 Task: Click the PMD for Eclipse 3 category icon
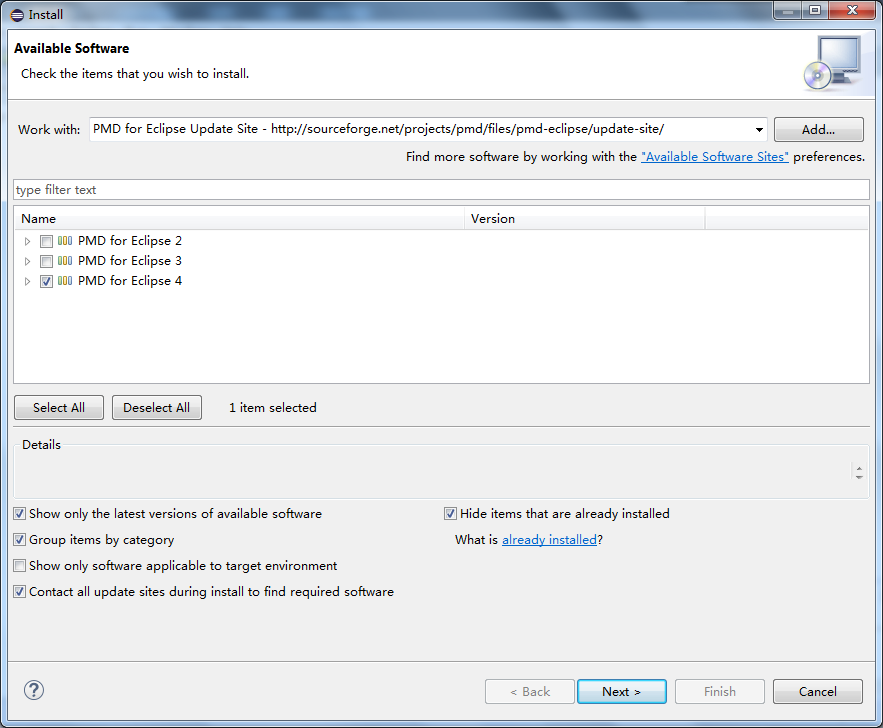(65, 261)
